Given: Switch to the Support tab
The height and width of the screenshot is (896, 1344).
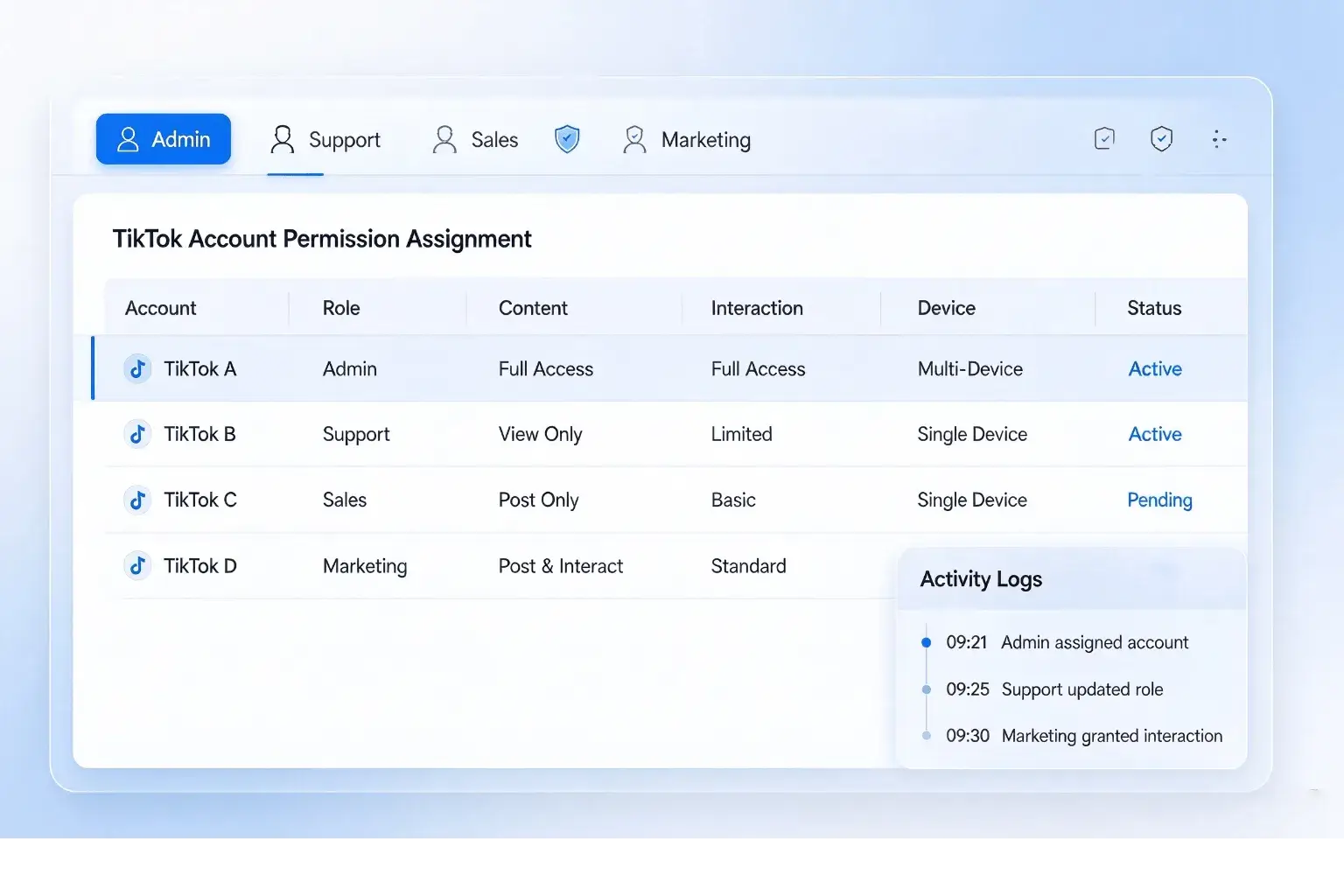Looking at the screenshot, I should coord(325,140).
